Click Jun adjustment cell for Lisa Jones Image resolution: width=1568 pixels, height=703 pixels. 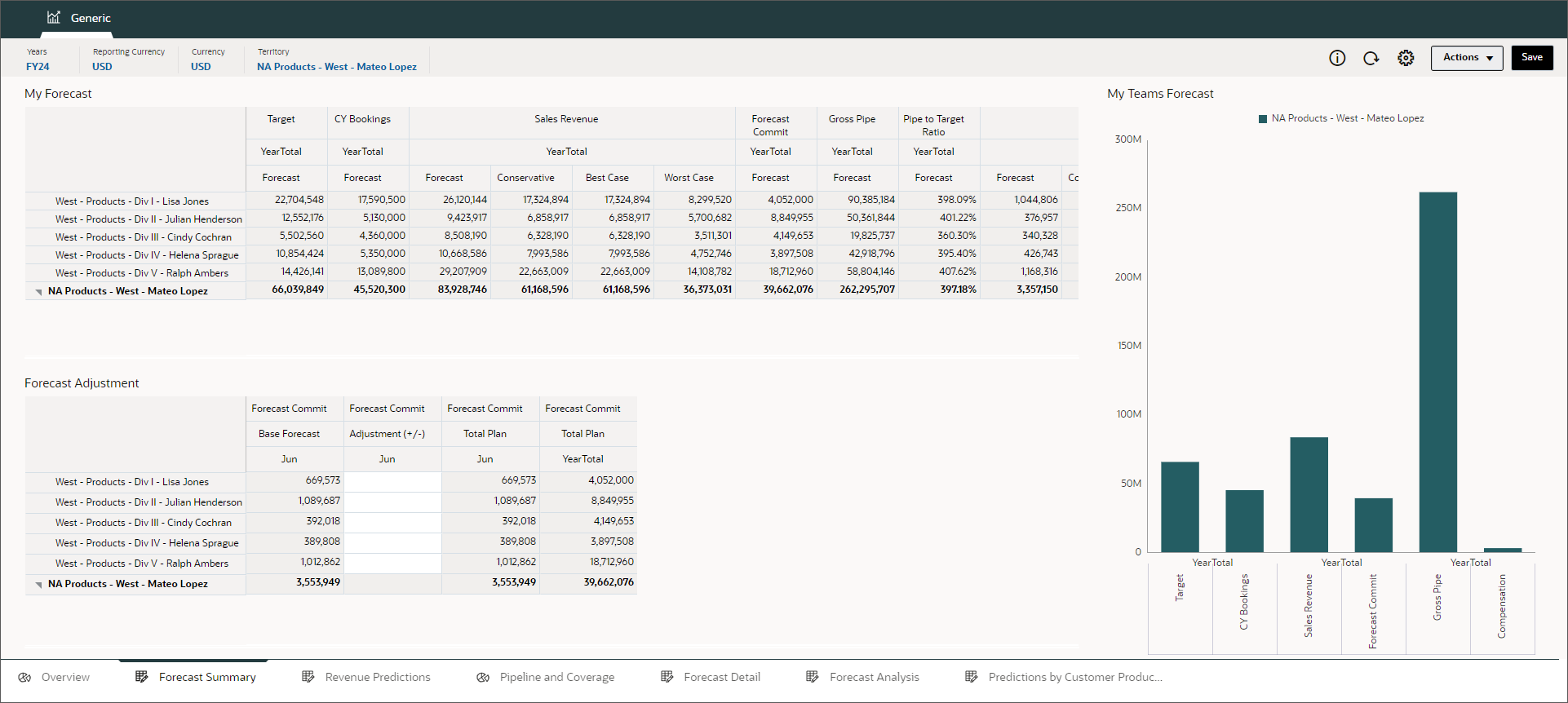(x=392, y=481)
